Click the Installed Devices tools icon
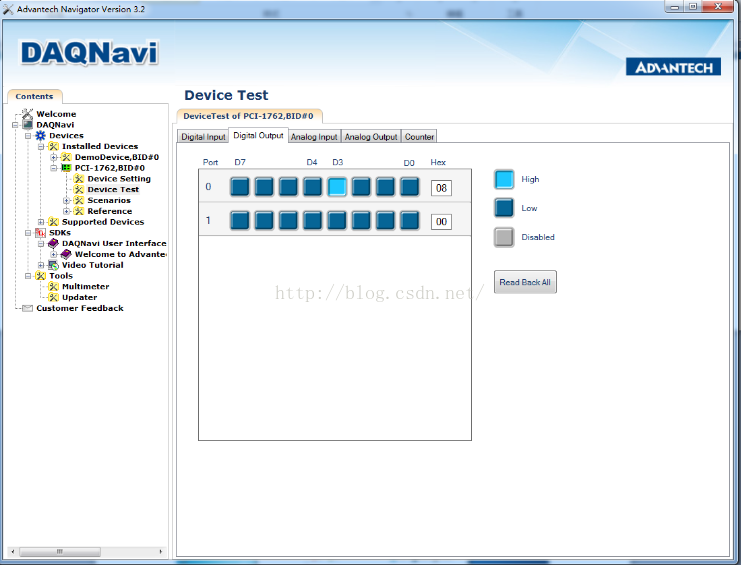The image size is (741, 565). (53, 146)
